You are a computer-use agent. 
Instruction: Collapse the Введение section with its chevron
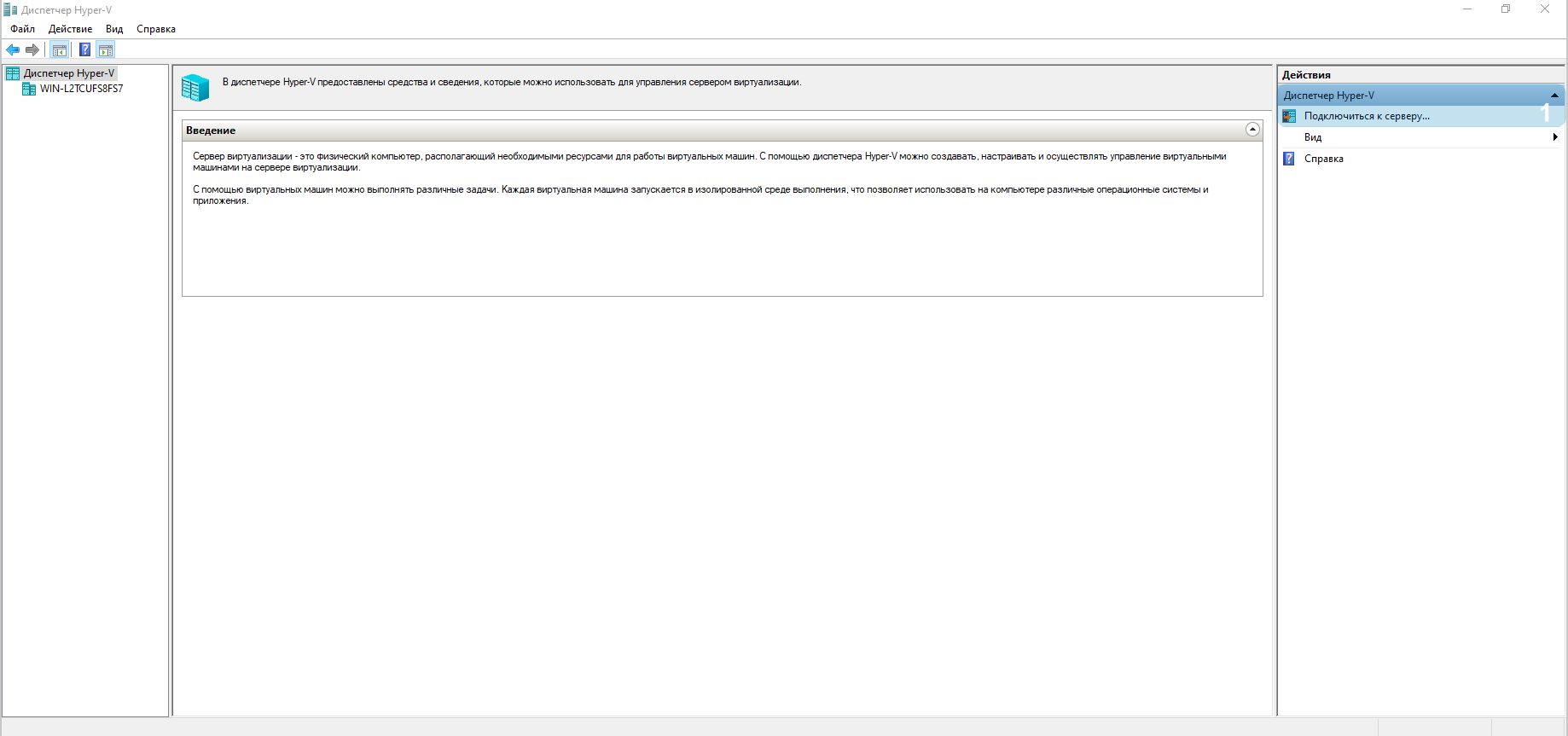(x=1252, y=130)
